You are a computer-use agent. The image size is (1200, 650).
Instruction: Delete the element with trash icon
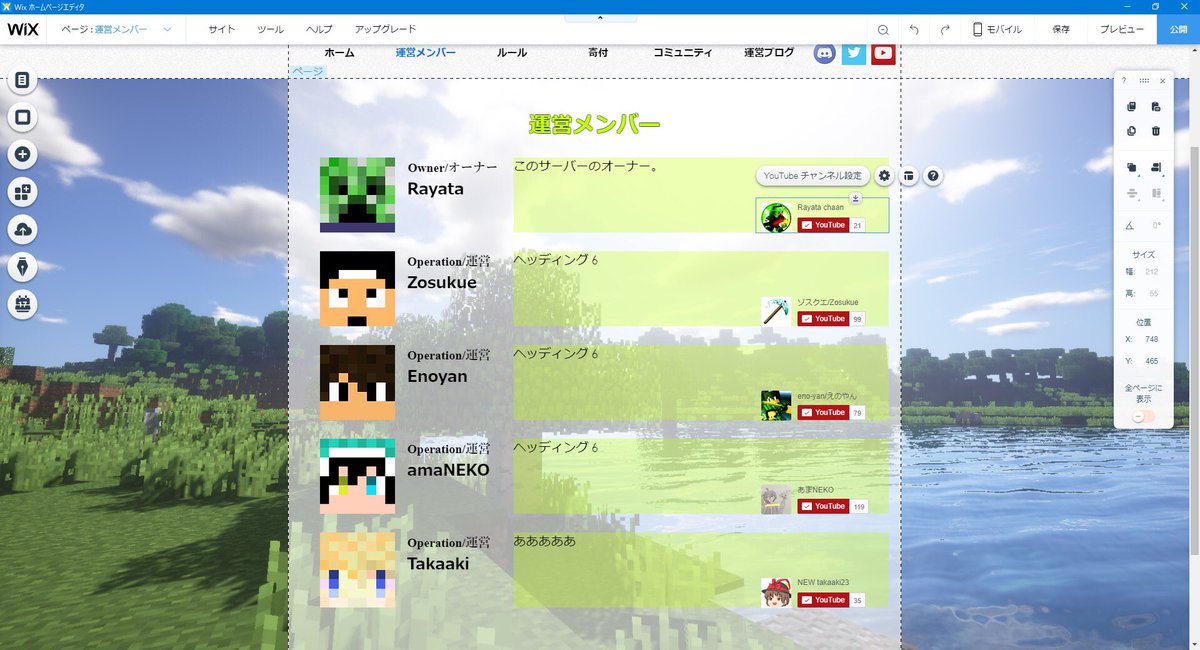(x=1156, y=130)
